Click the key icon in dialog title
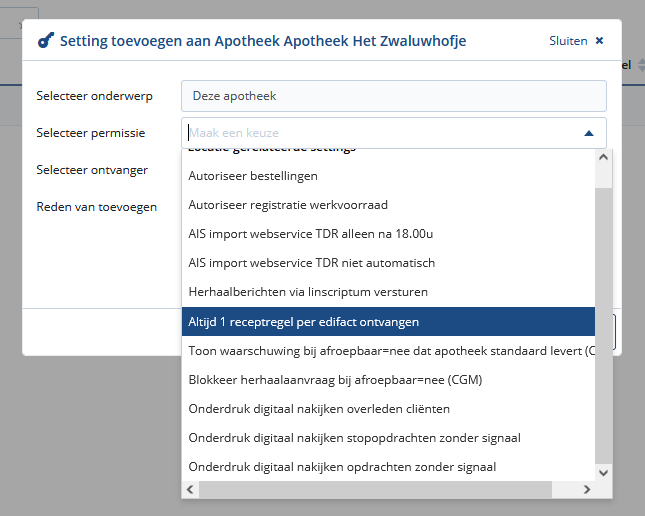 point(45,41)
